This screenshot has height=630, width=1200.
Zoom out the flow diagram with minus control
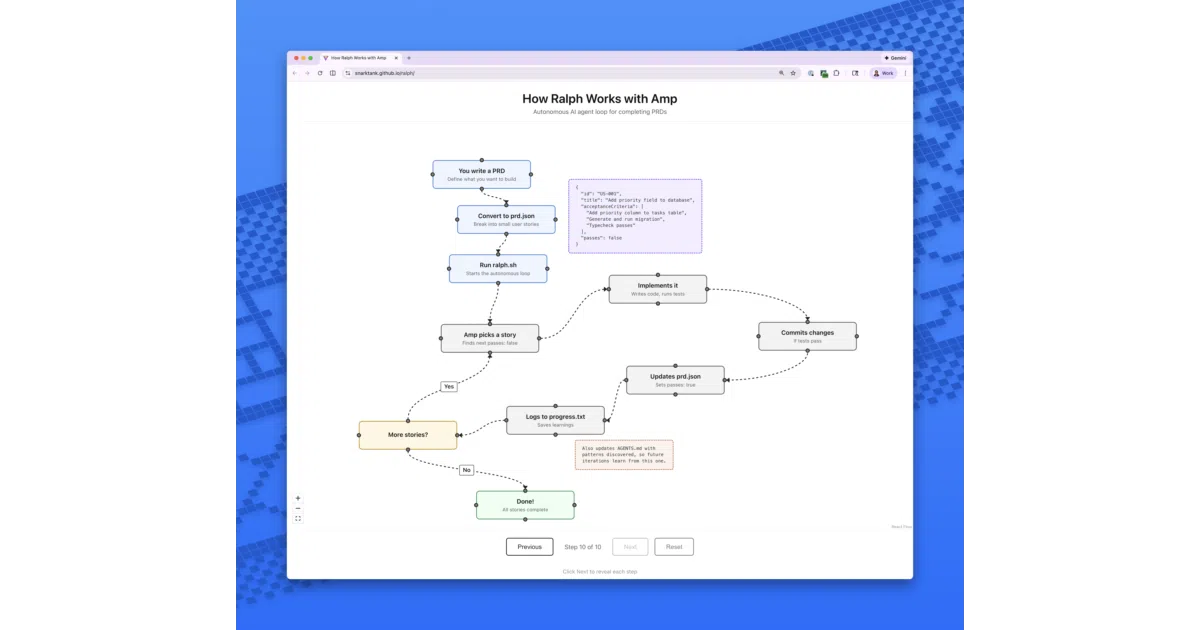(298, 508)
